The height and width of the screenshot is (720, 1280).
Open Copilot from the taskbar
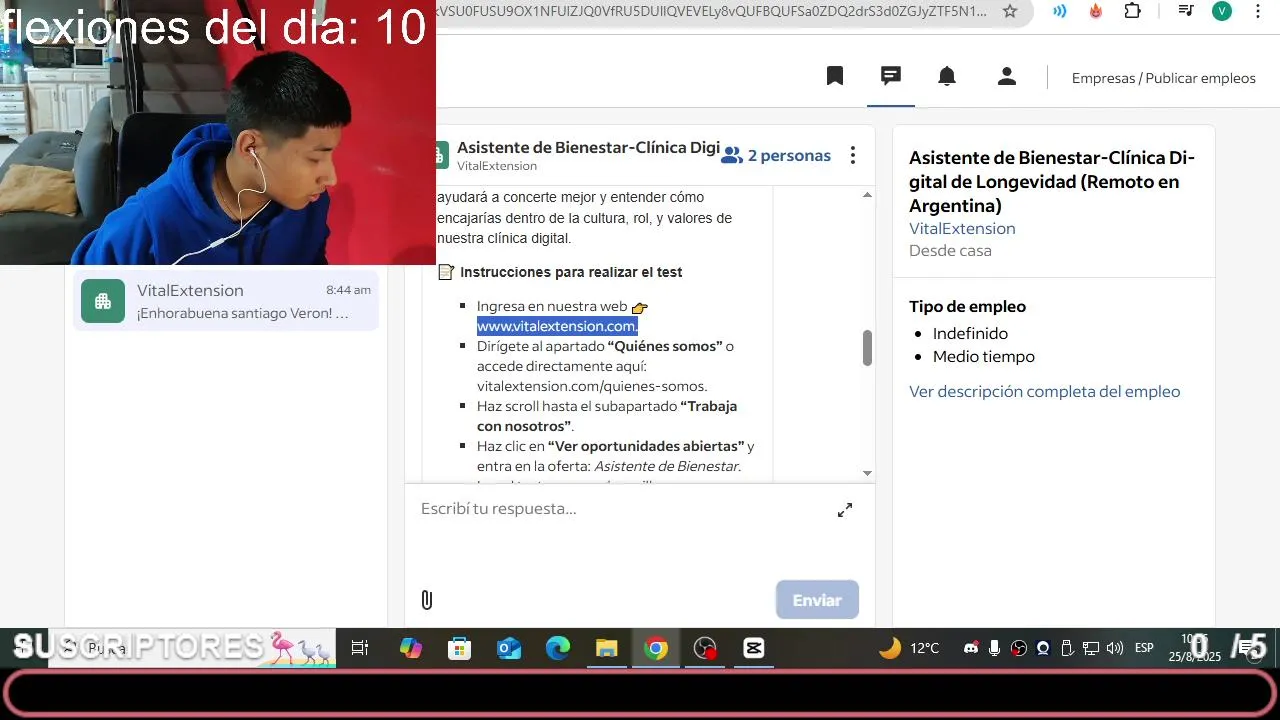pyautogui.click(x=410, y=648)
